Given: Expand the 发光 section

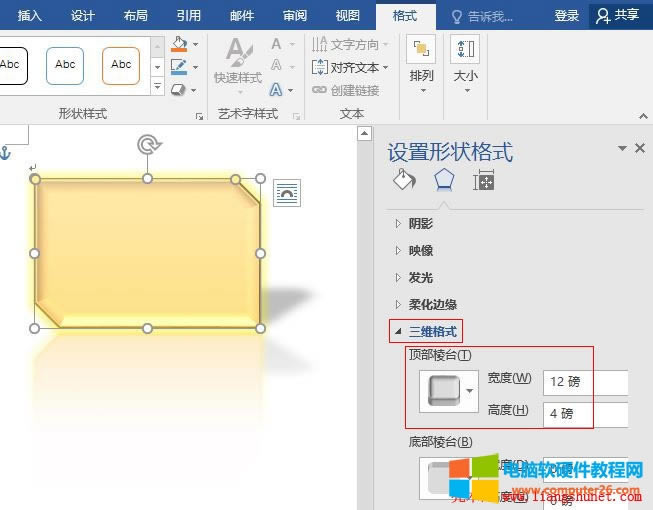Looking at the screenshot, I should pyautogui.click(x=421, y=278).
